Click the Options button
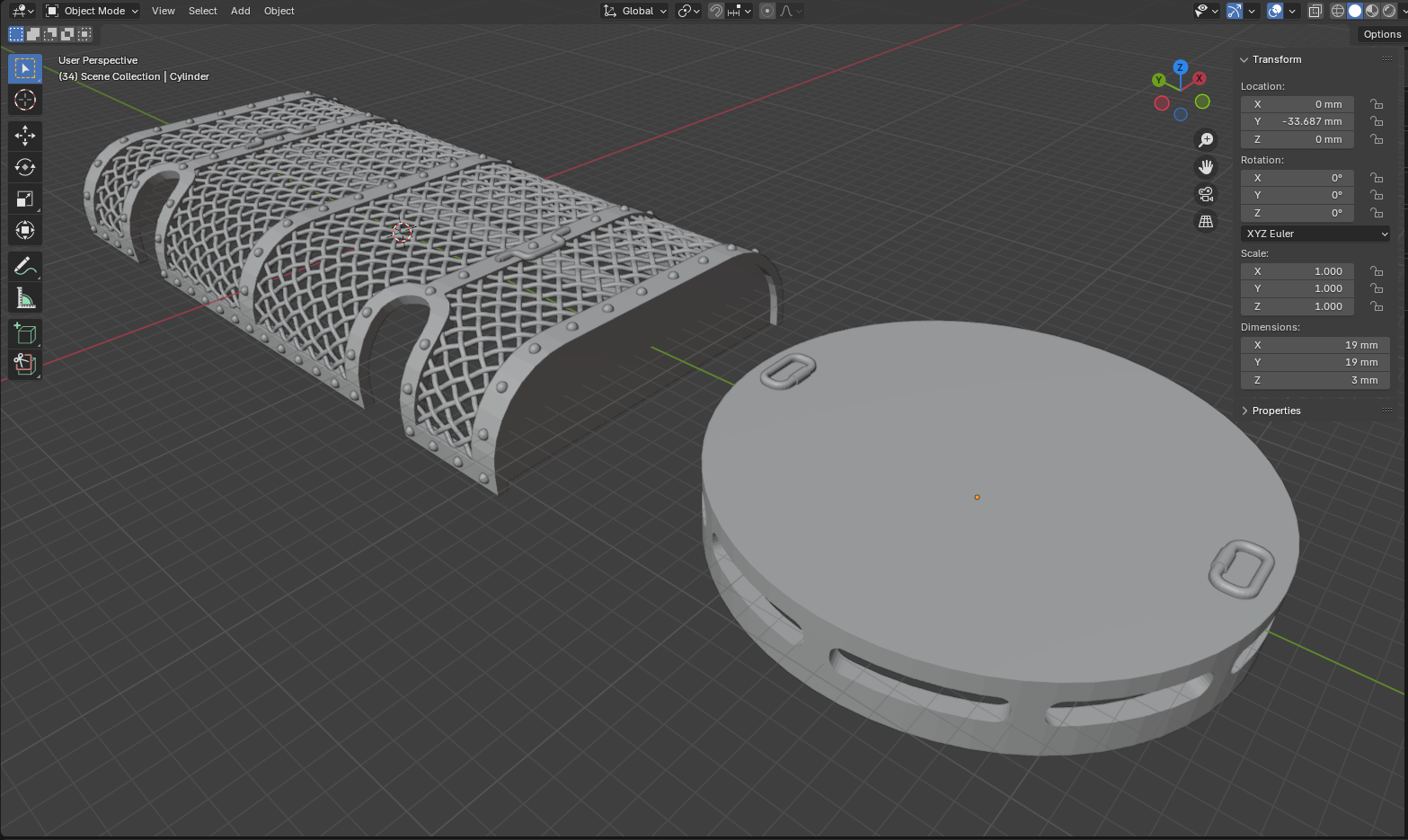Image resolution: width=1408 pixels, height=840 pixels. click(x=1381, y=34)
